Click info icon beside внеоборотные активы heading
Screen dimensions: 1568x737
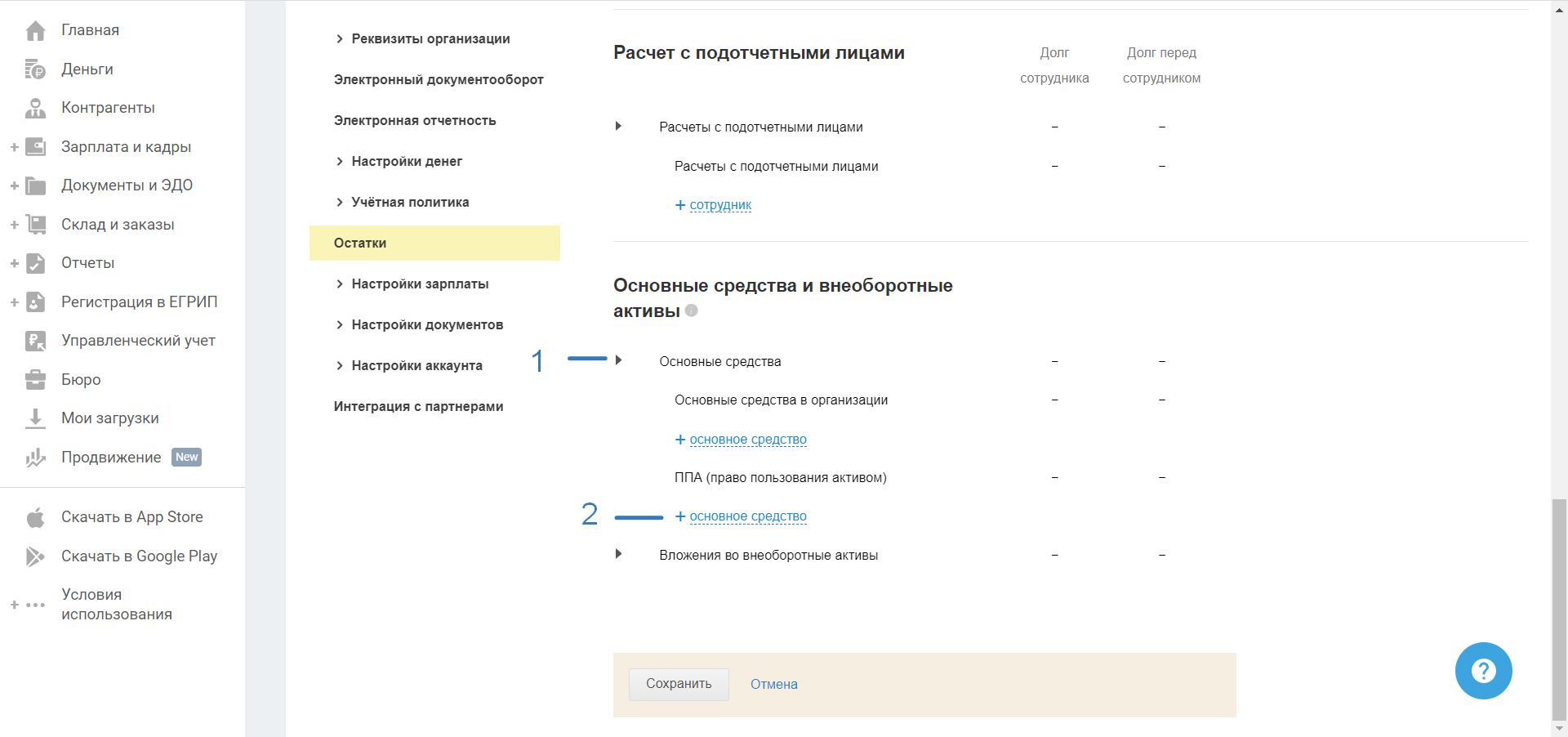click(x=692, y=310)
